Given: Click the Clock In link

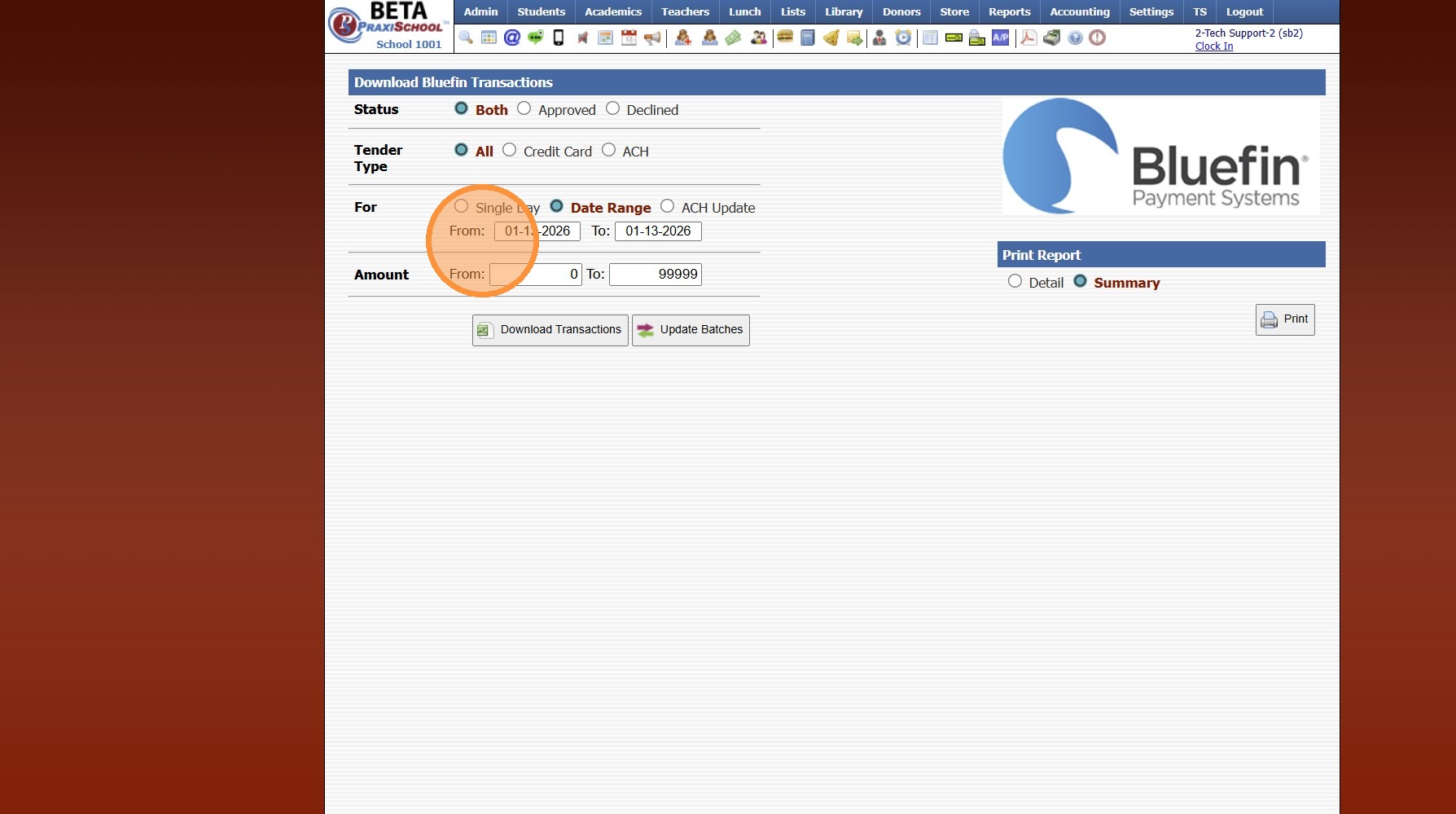Looking at the screenshot, I should (1213, 46).
